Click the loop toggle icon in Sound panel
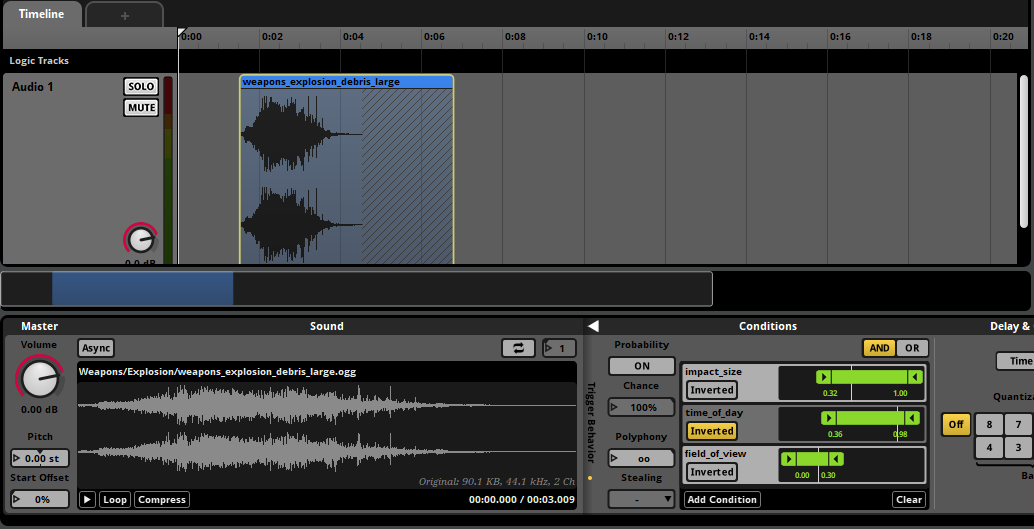This screenshot has width=1034, height=529. click(x=518, y=348)
